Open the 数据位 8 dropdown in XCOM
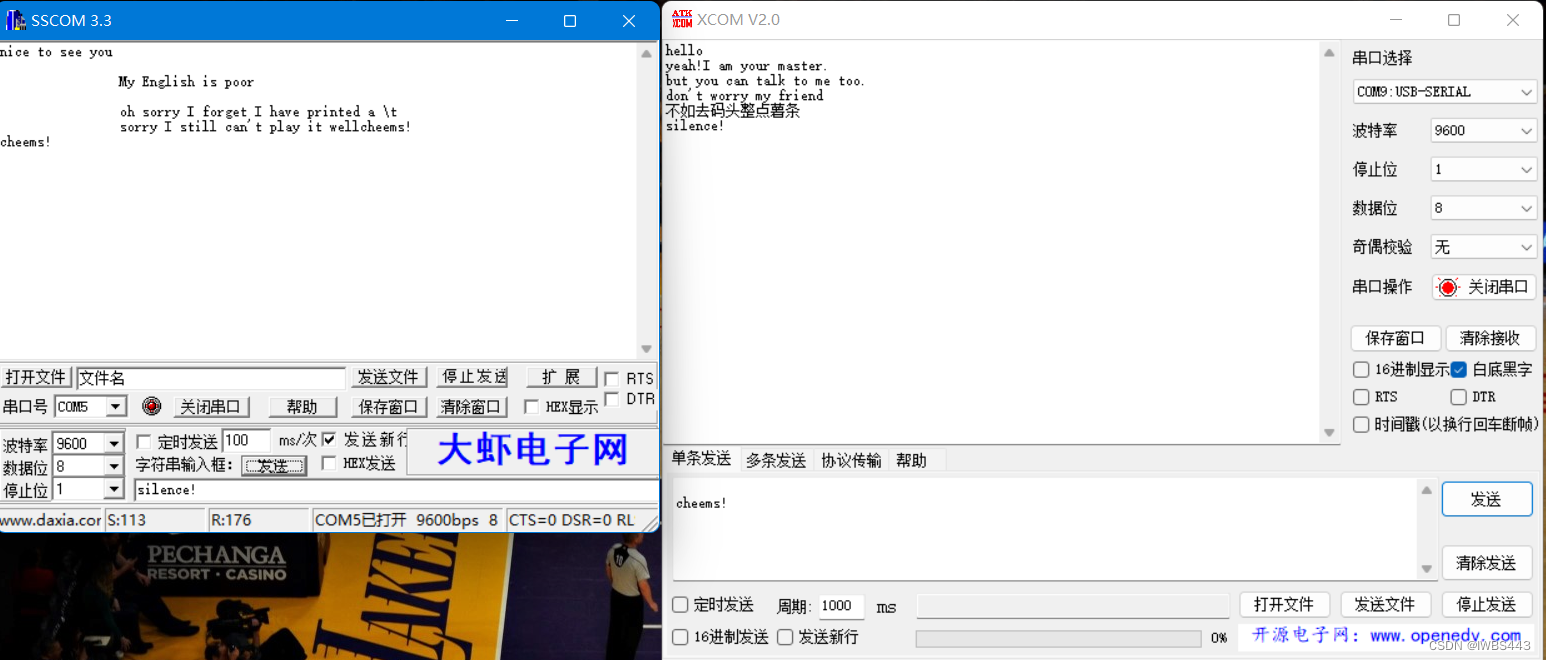Viewport: 1546px width, 660px height. [1484, 209]
